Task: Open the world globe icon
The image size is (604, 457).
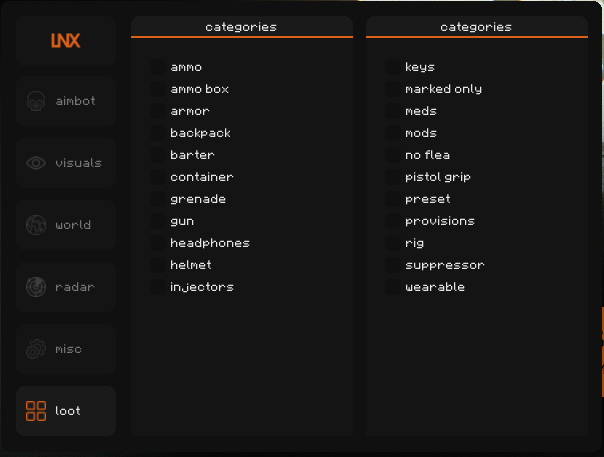Action: (x=36, y=225)
